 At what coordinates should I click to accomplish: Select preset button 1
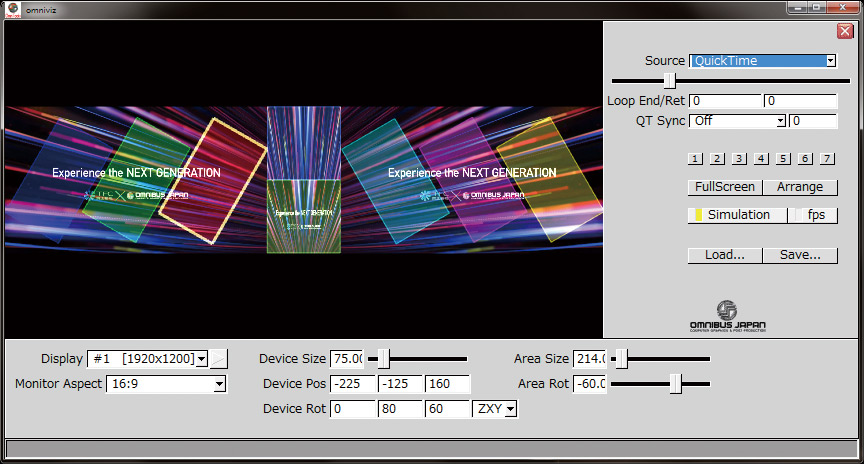[695, 159]
